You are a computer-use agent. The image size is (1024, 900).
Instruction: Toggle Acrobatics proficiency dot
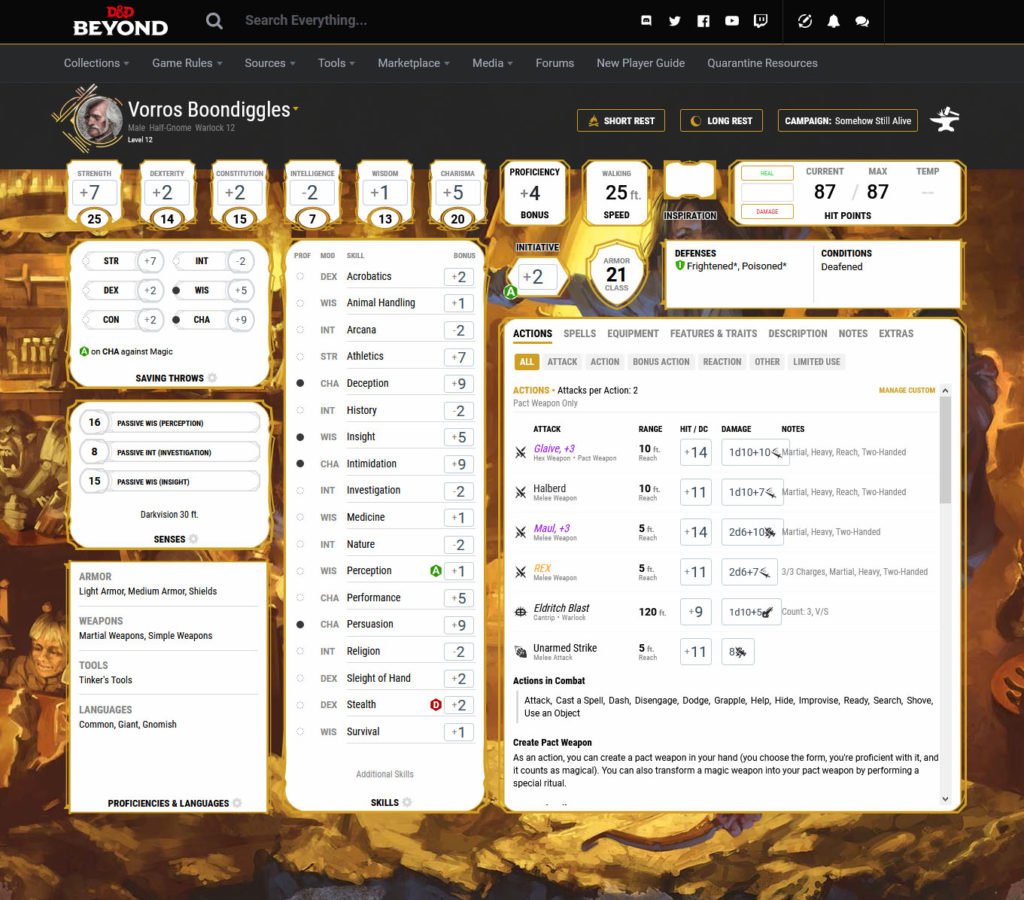coord(300,276)
